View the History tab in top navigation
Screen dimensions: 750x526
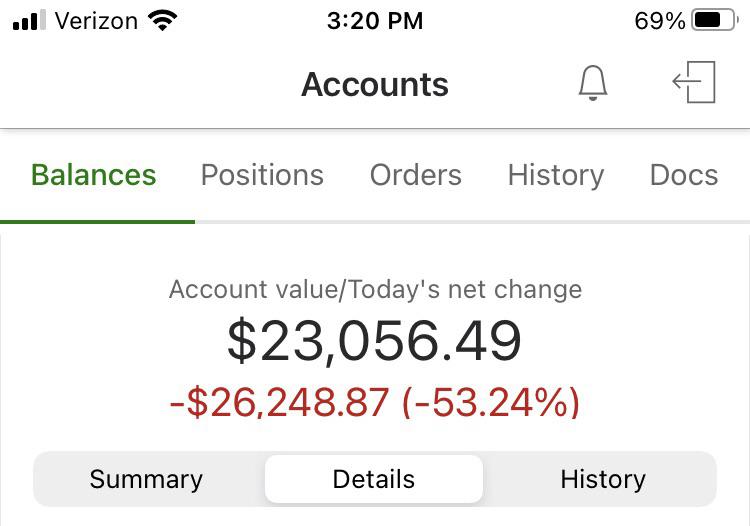pos(556,175)
